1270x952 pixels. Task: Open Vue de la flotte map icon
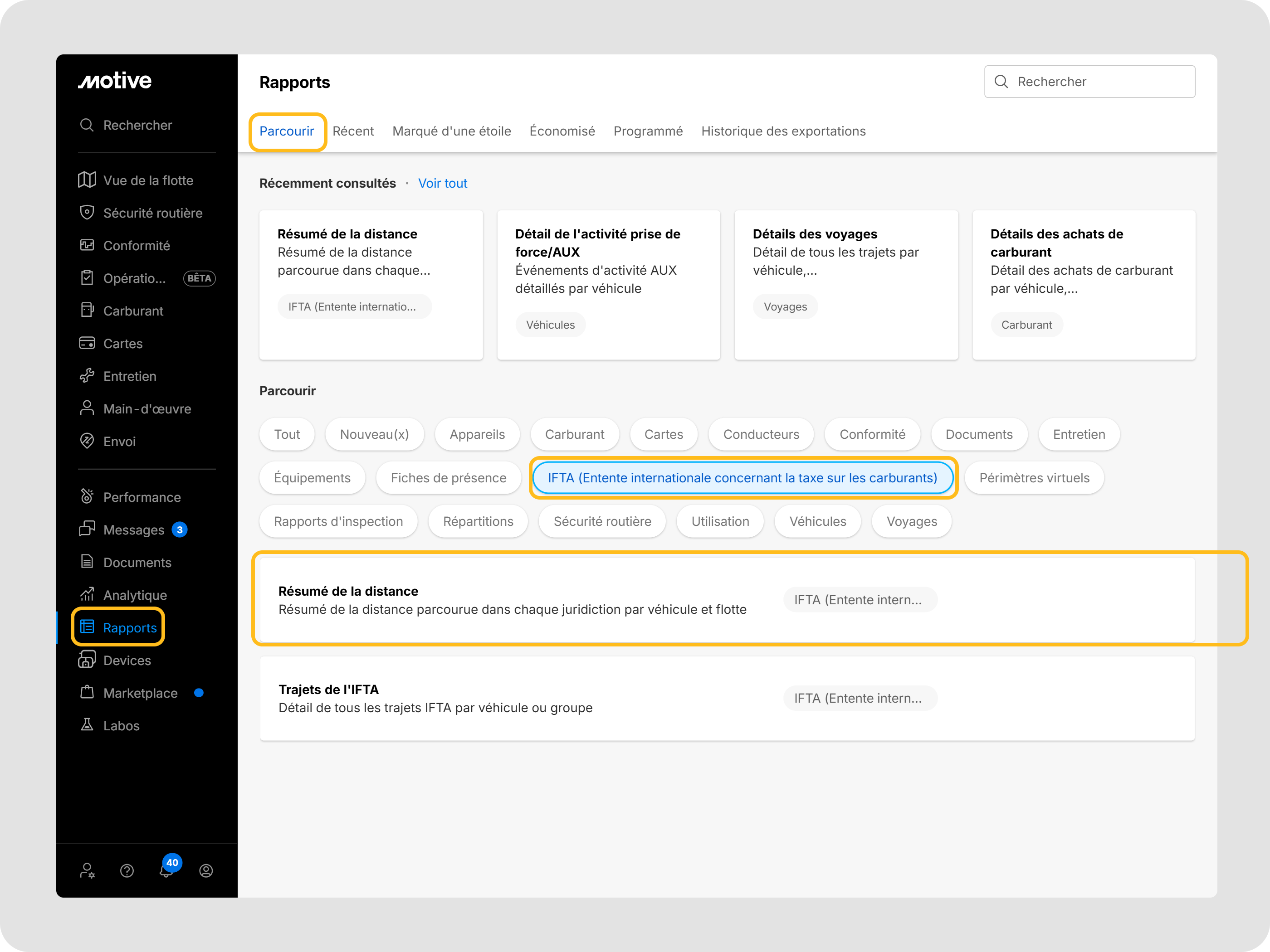87,180
